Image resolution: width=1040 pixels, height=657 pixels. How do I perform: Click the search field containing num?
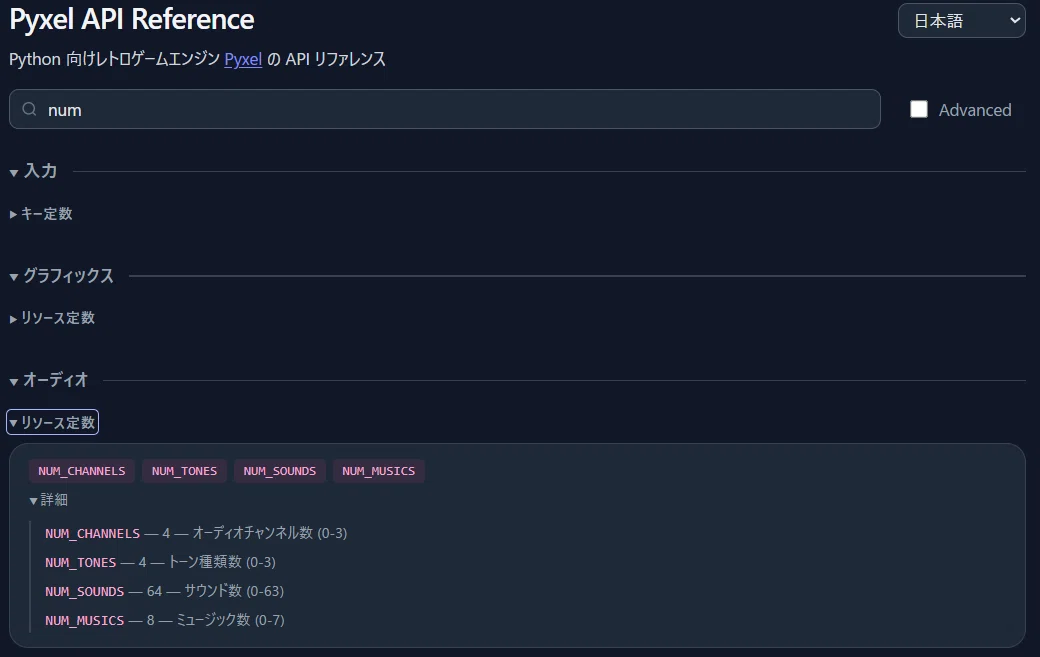tap(444, 109)
